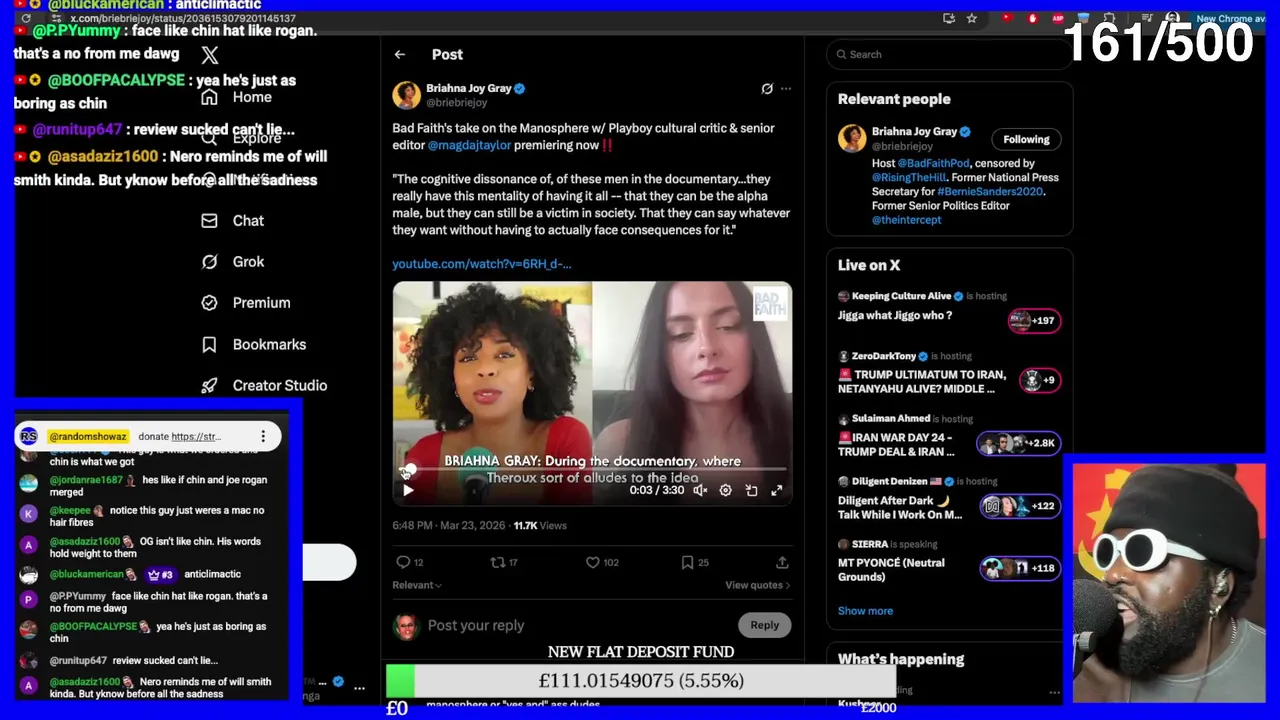
Task: Open the View quotes link
Action: click(x=757, y=585)
